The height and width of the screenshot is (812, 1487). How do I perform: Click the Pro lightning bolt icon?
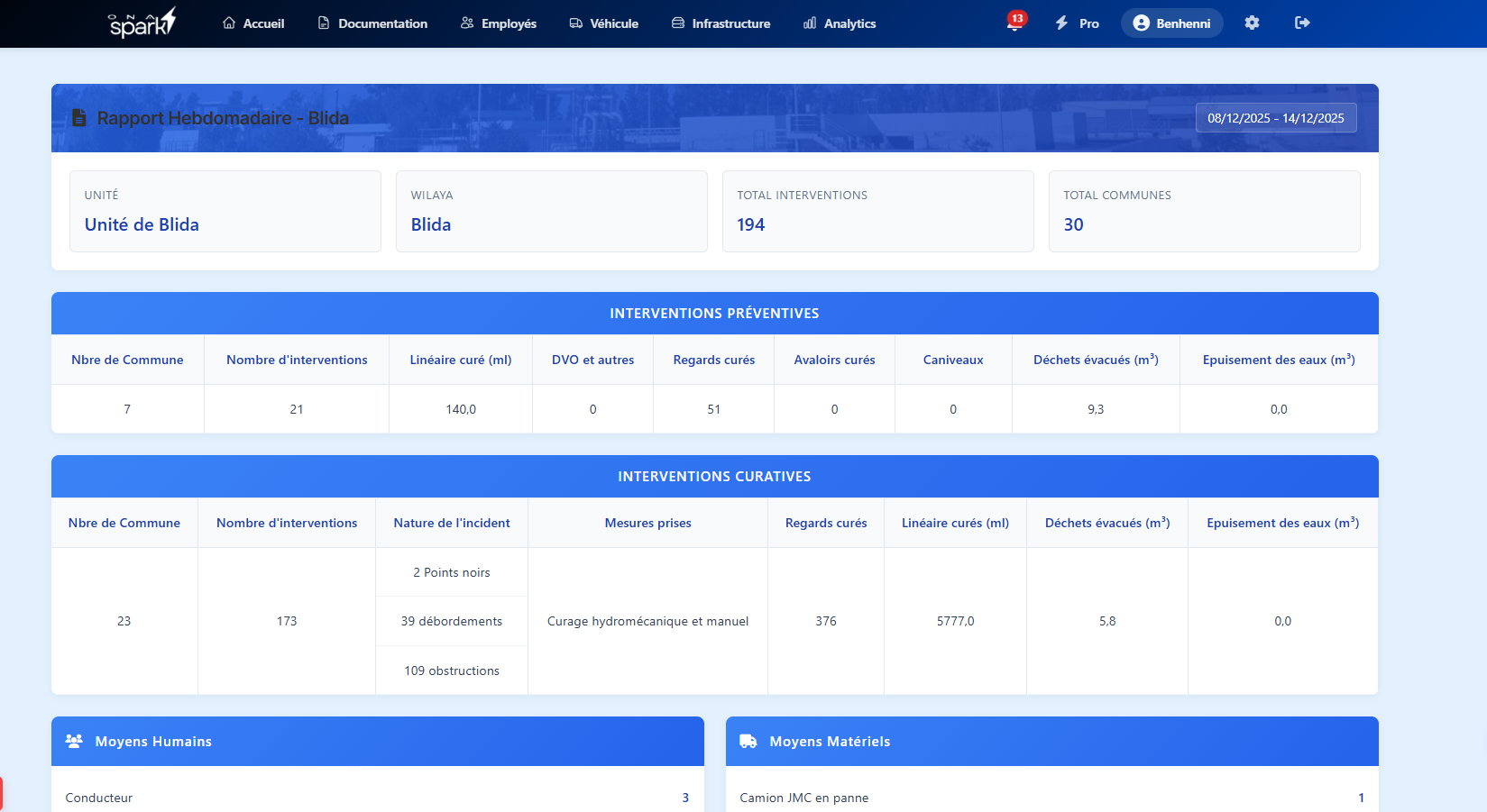coord(1062,23)
